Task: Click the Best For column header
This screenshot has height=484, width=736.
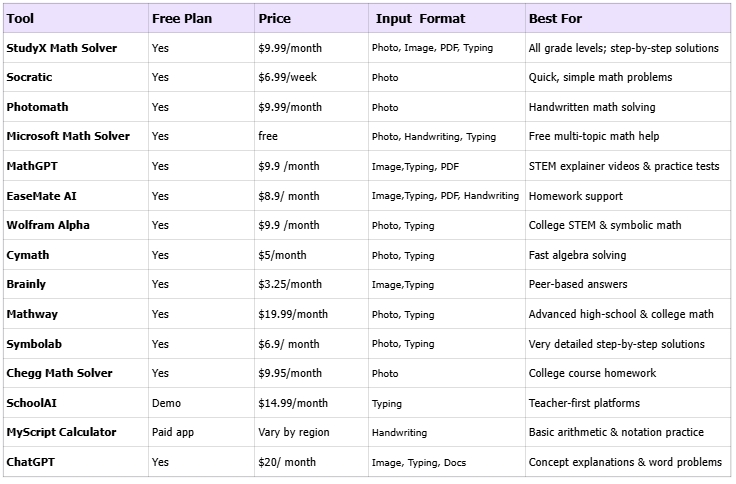Action: click(x=555, y=18)
